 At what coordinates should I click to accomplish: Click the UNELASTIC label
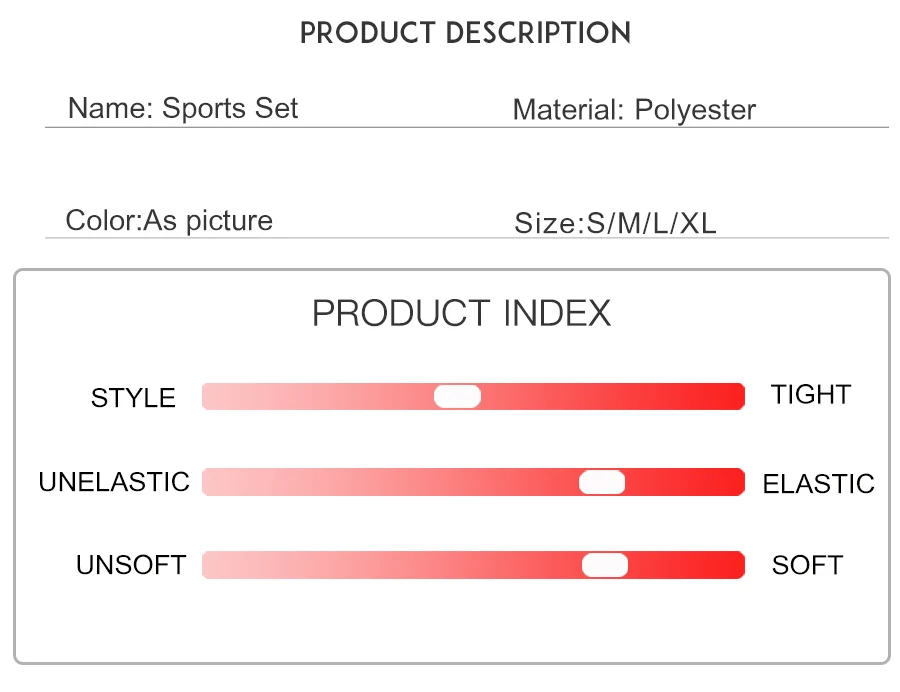[114, 482]
